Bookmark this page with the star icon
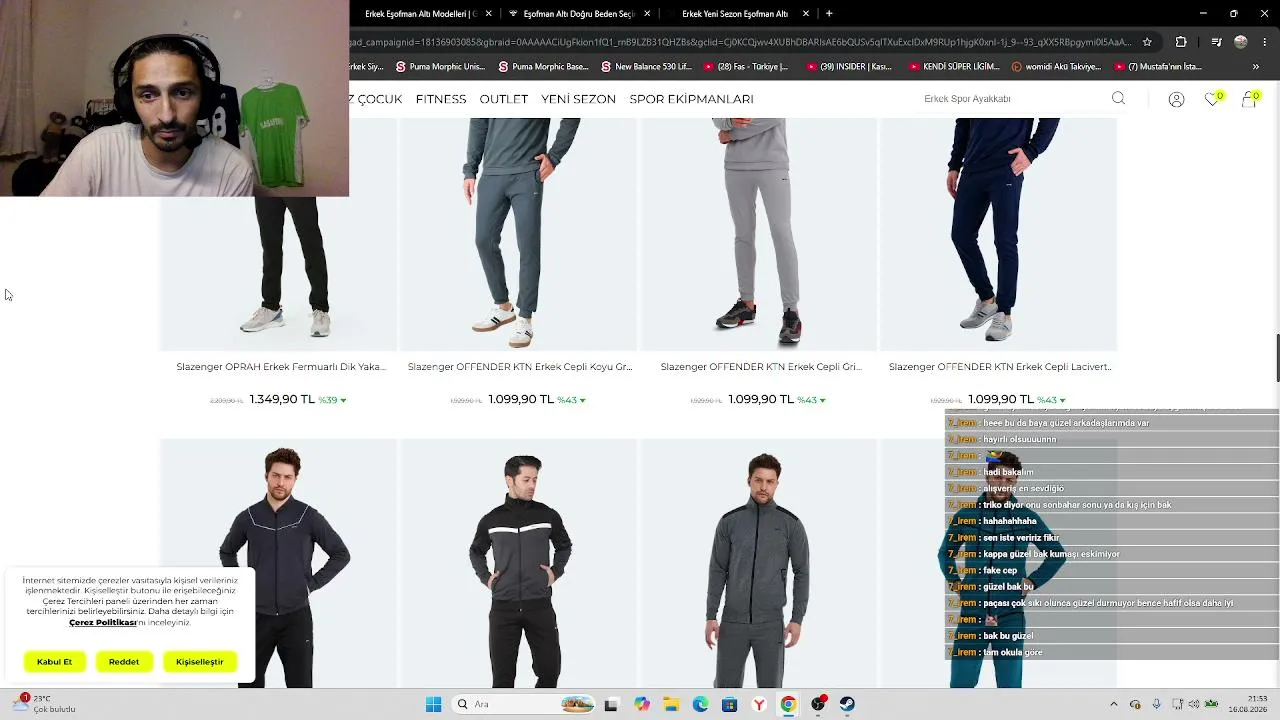This screenshot has width=1280, height=720. tap(1147, 42)
